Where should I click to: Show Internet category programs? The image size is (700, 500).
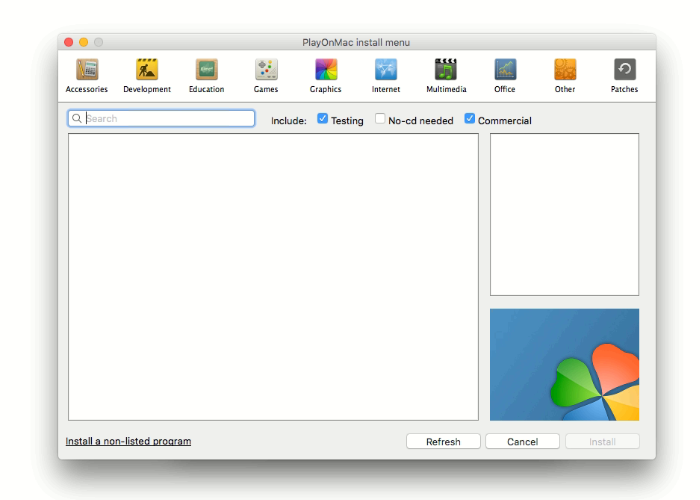pos(386,75)
